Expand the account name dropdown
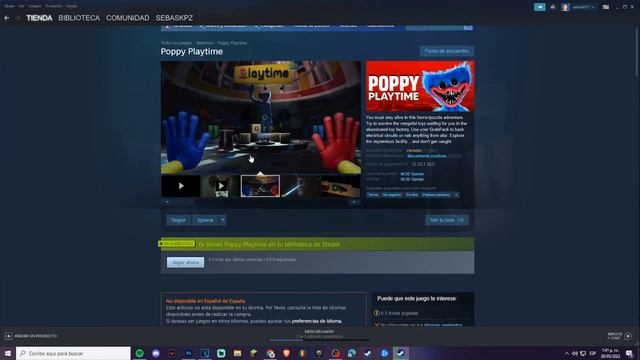 coord(583,7)
